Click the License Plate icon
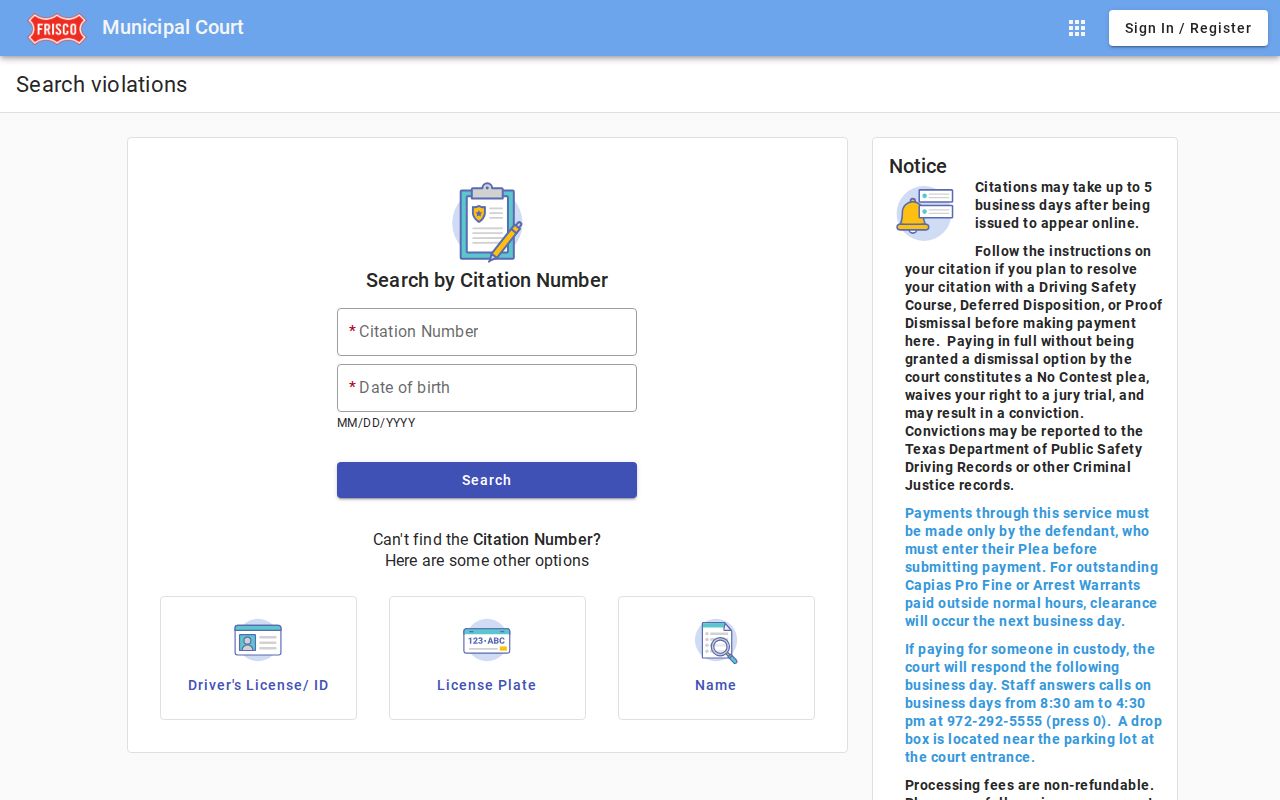Viewport: 1280px width, 800px height. click(487, 640)
